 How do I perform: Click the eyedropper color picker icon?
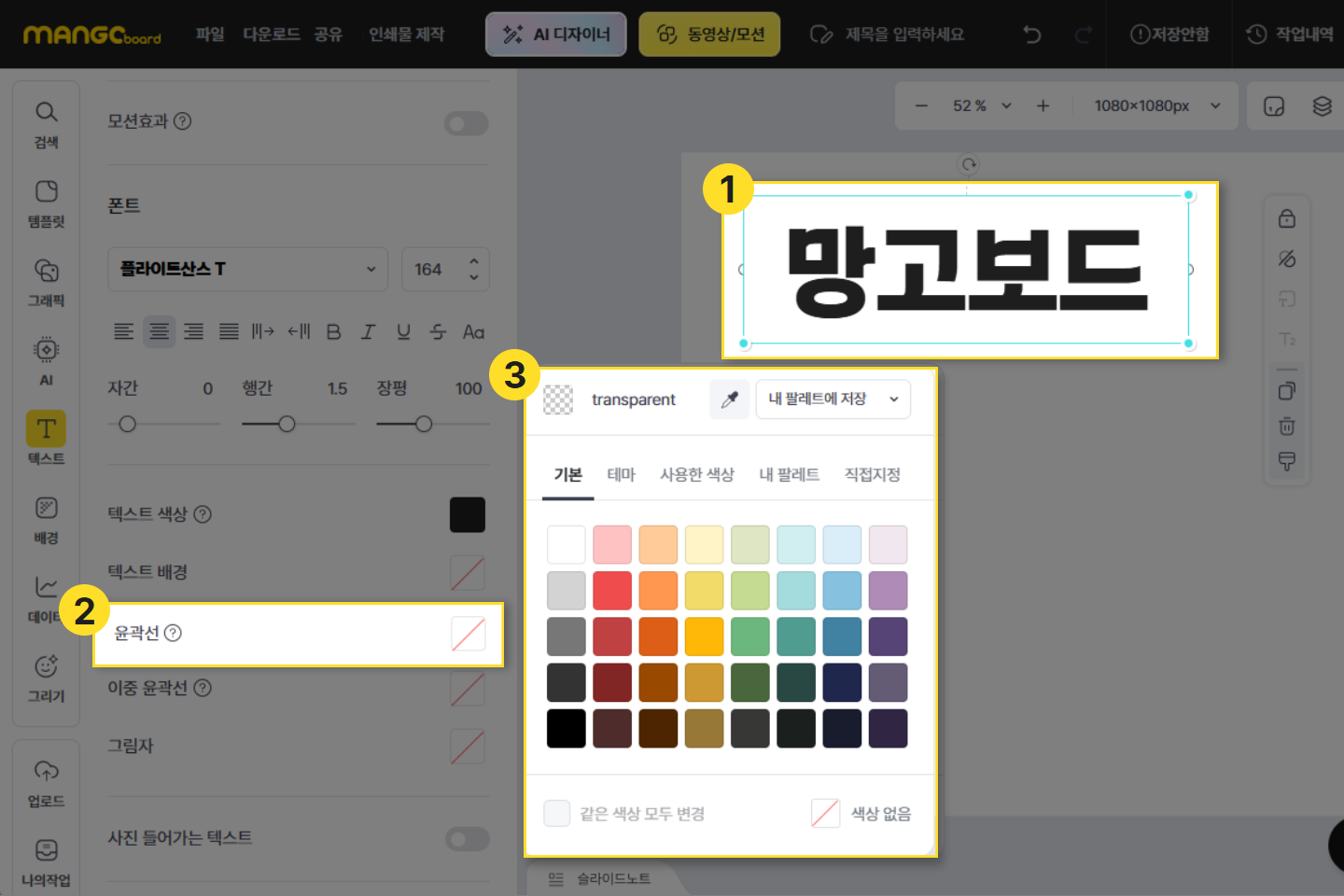click(x=729, y=399)
